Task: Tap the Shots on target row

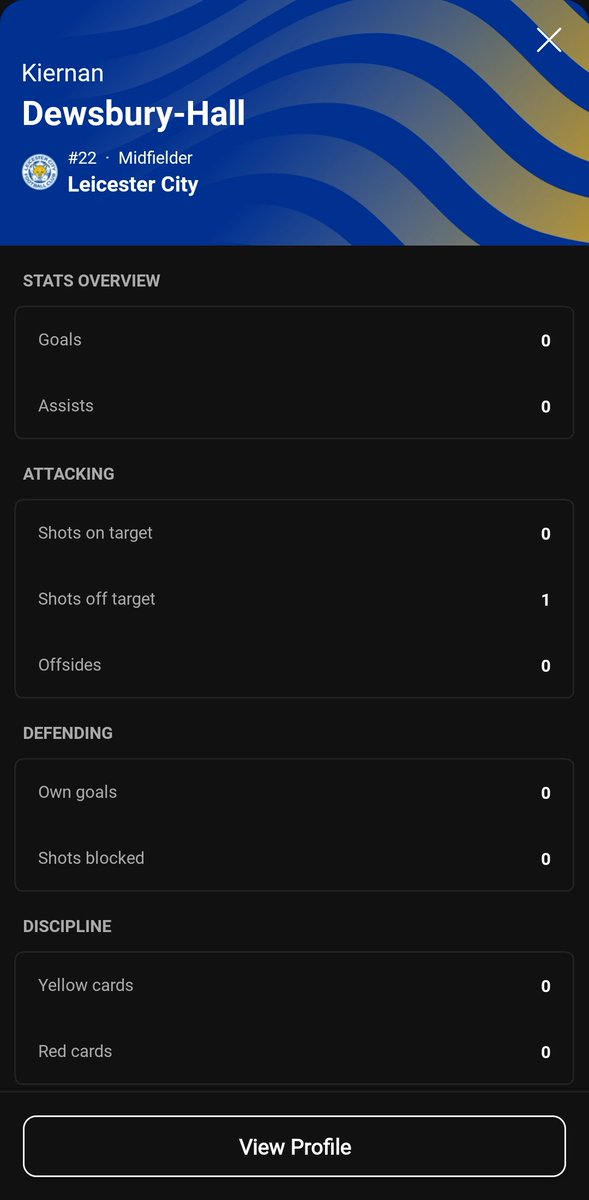Action: point(294,533)
